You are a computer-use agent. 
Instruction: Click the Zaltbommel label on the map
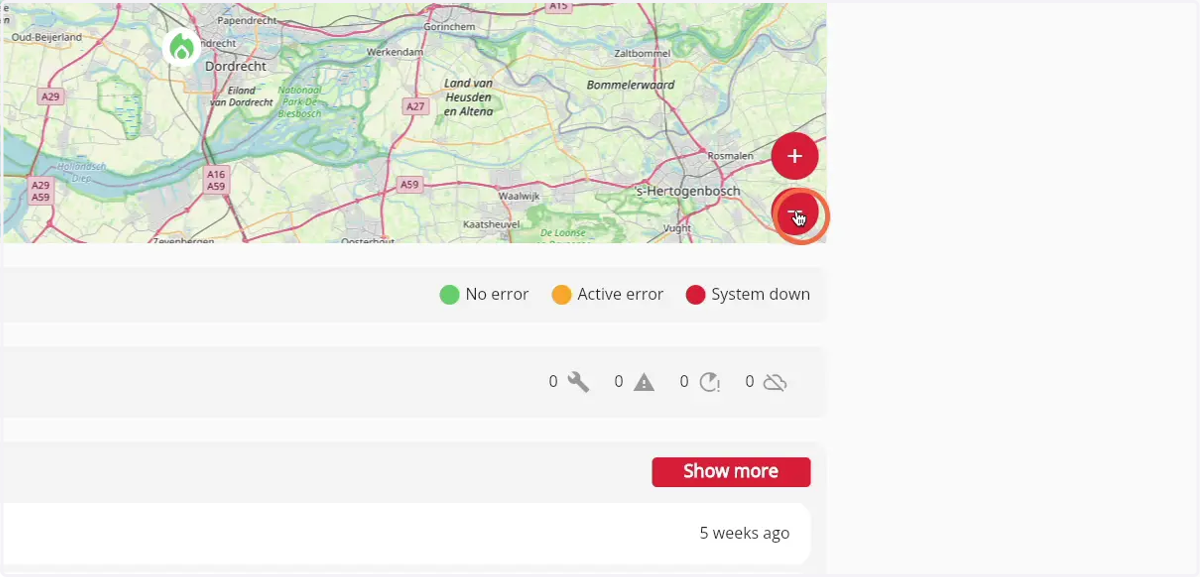[x=641, y=53]
